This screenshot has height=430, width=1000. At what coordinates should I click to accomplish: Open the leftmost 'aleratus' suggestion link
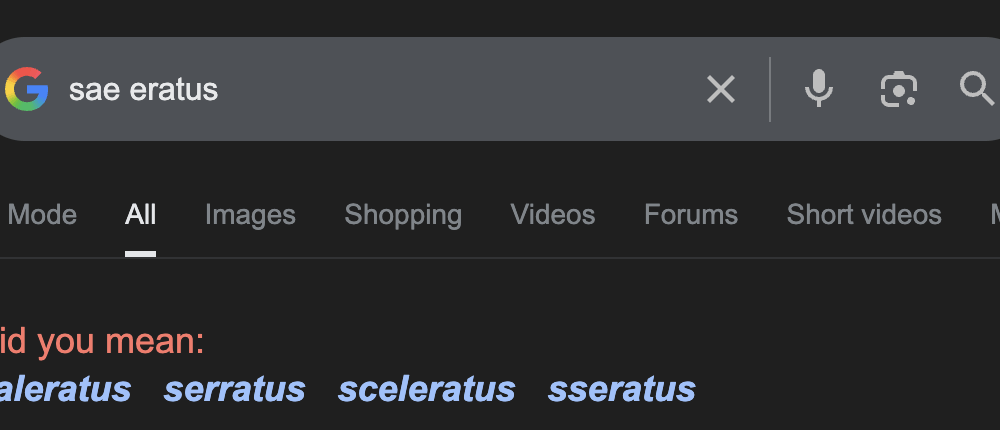click(x=65, y=389)
